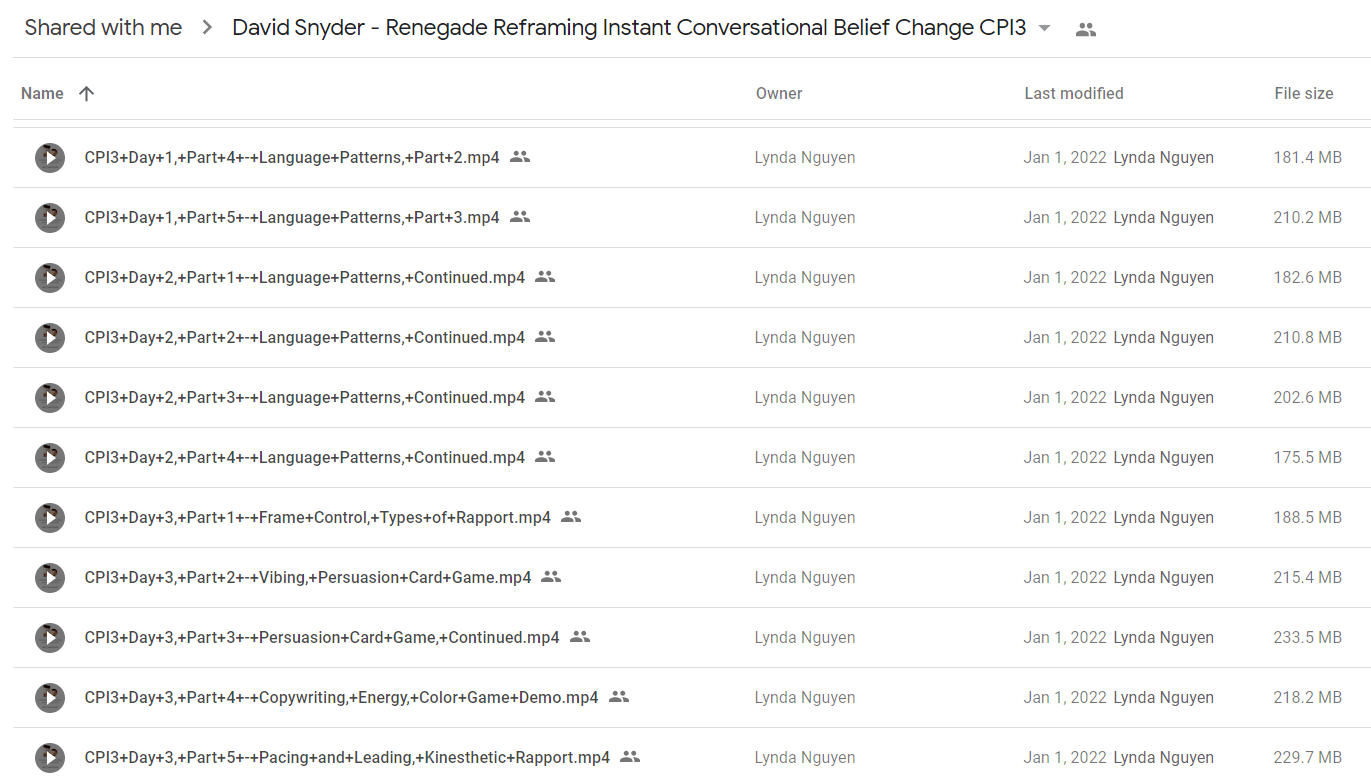Select CPI3+Day+1,+Part+5 Language Patterns Part+3 file
1371x781 pixels.
point(292,218)
